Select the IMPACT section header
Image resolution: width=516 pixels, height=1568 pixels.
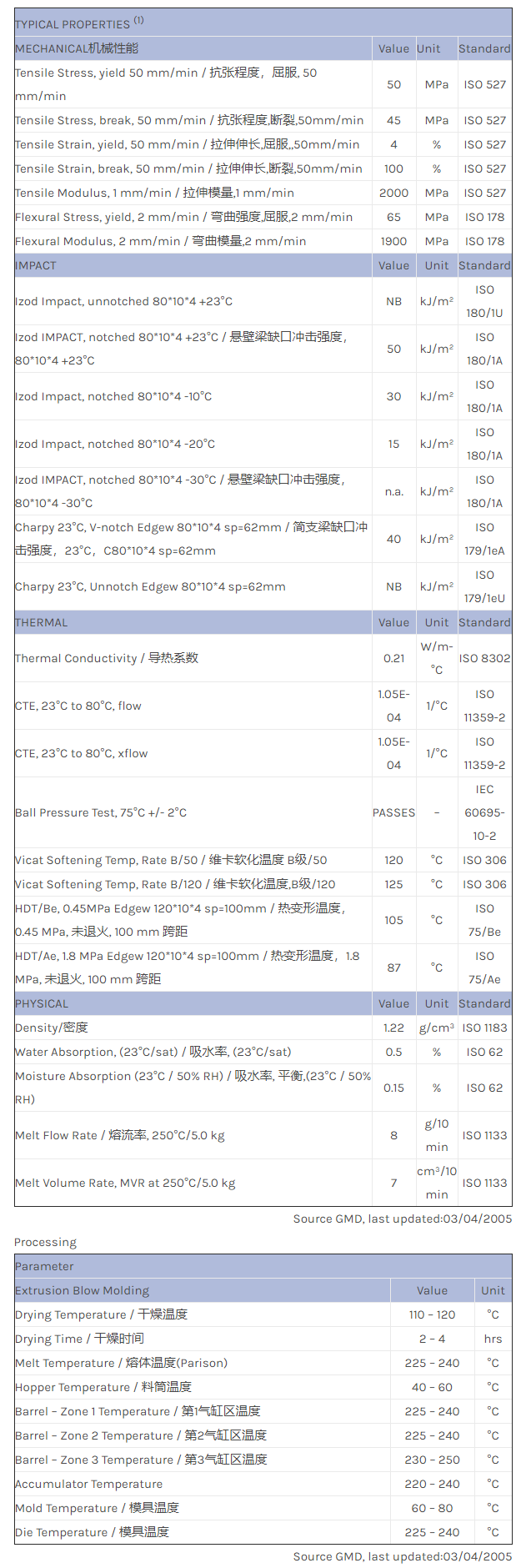[36, 265]
